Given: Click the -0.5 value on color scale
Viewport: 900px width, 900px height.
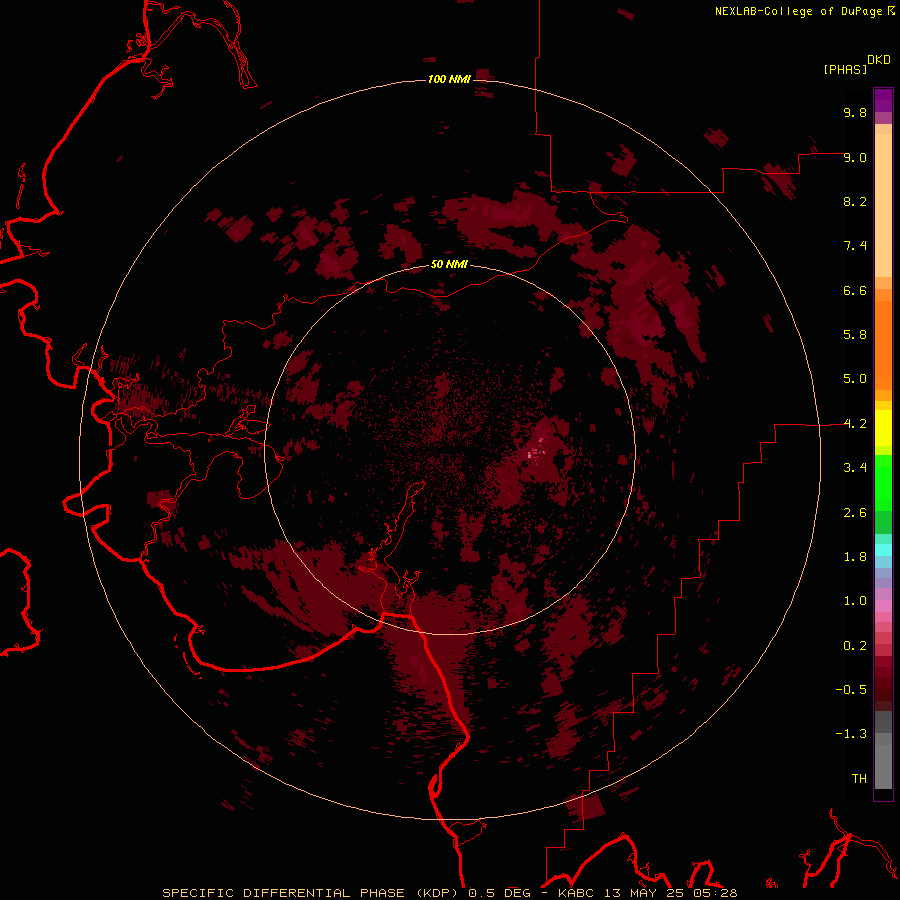Looking at the screenshot, I should (851, 690).
